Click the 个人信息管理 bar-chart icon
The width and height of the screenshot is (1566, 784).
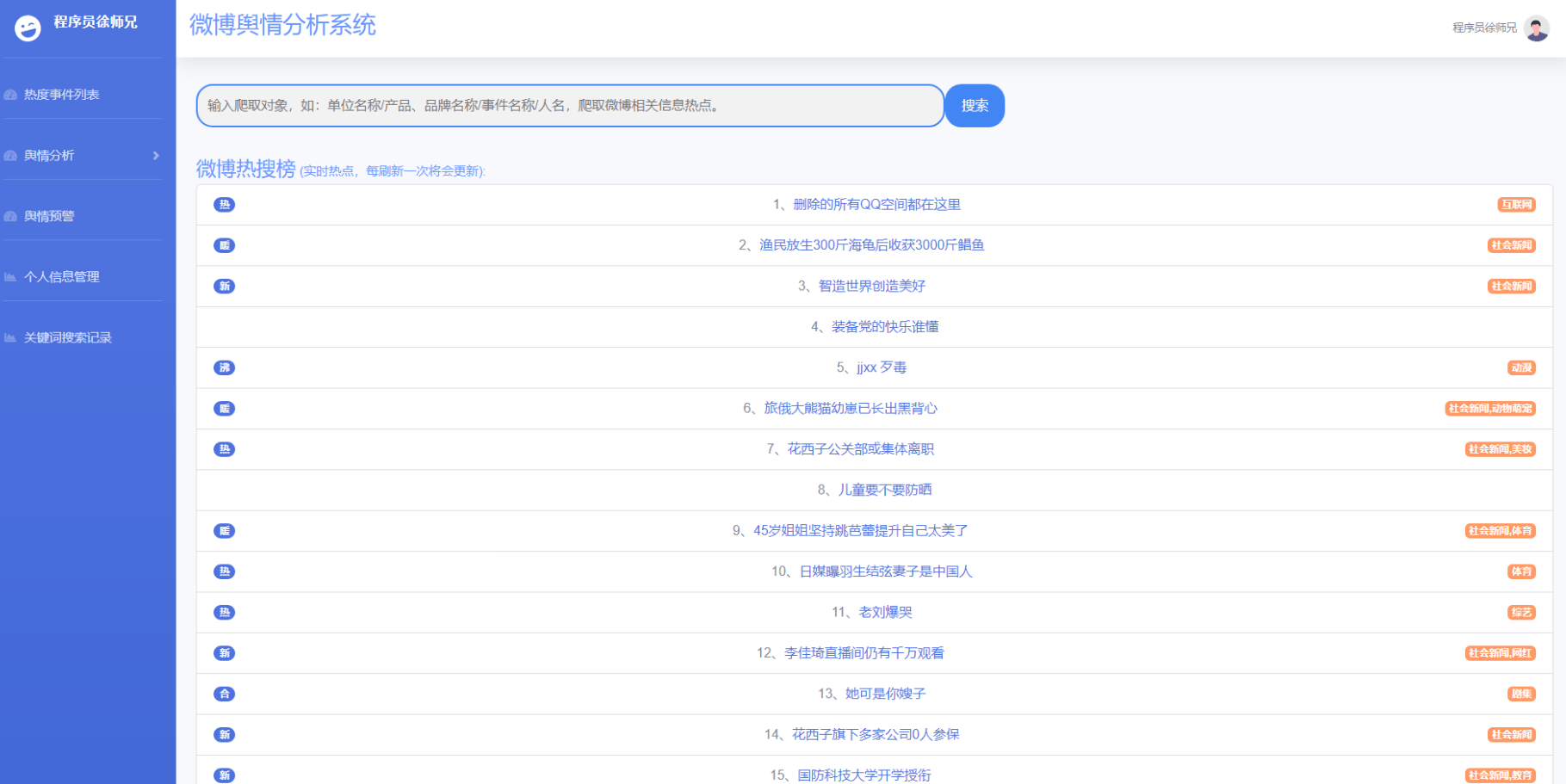(10, 276)
